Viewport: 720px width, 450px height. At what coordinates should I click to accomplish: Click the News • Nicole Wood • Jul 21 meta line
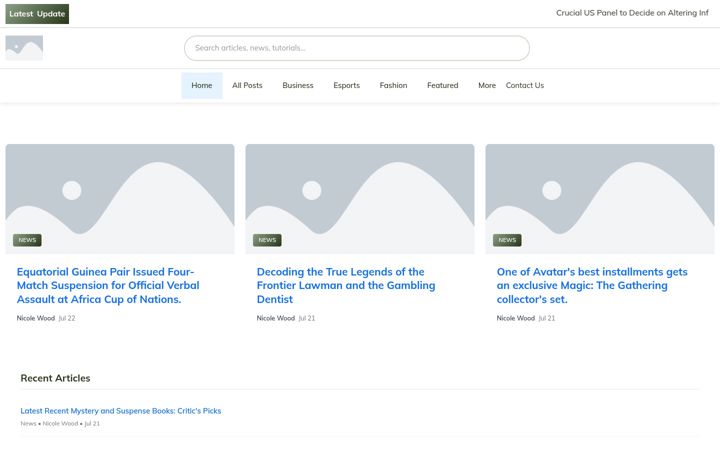[60, 423]
